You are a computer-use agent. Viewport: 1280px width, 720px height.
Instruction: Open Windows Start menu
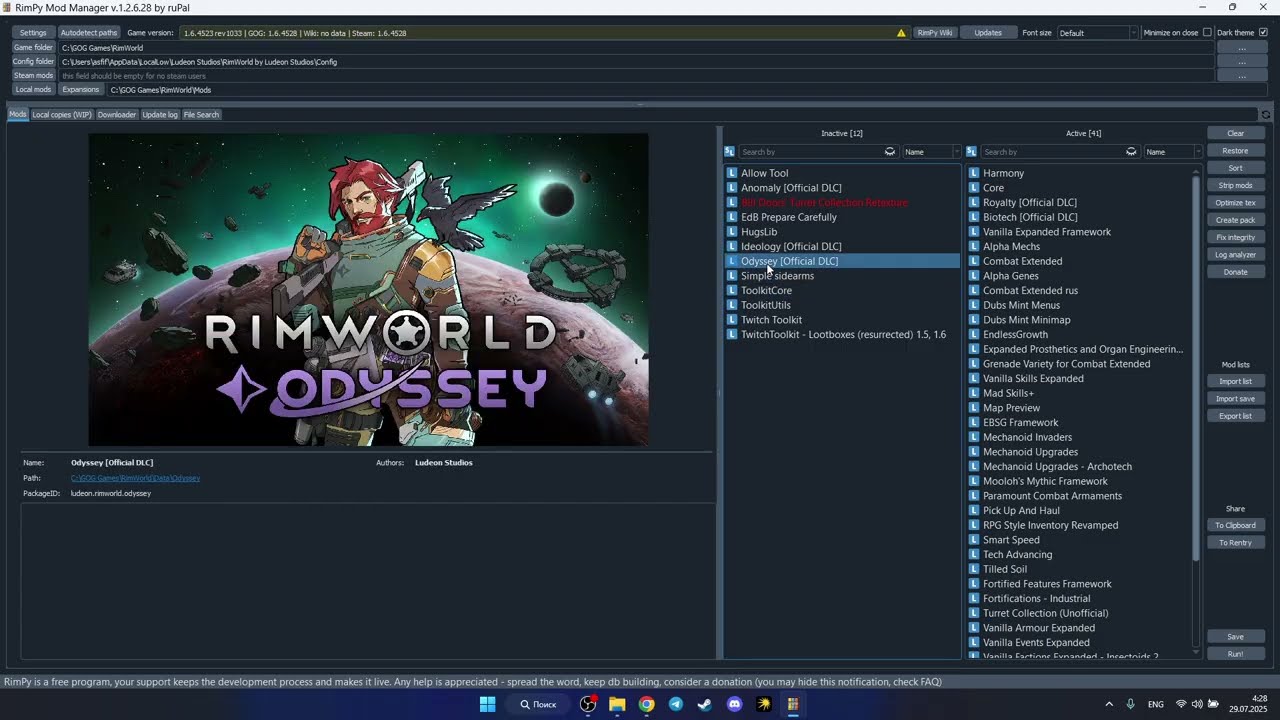click(487, 704)
